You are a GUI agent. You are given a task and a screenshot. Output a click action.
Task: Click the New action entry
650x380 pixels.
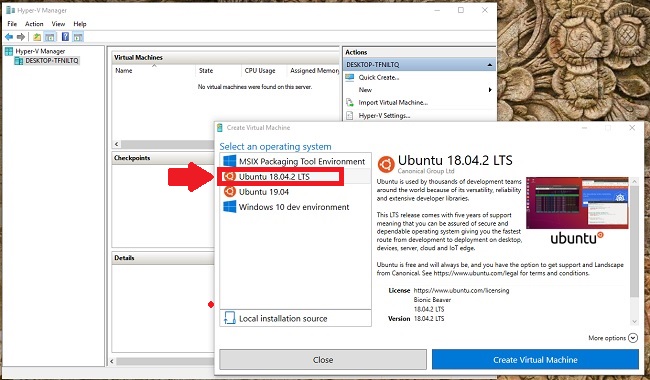(x=365, y=90)
